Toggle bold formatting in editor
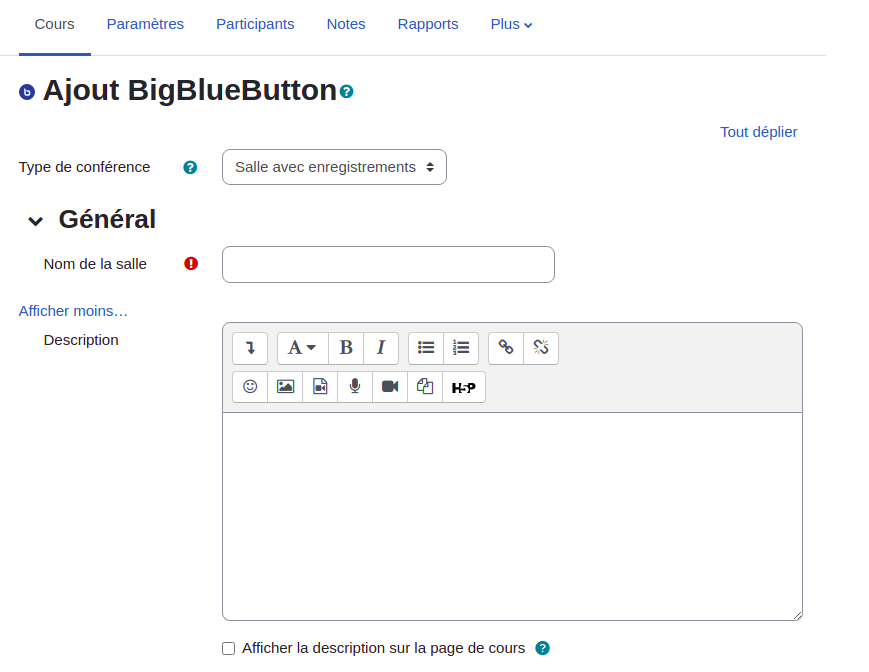869x672 pixels. tap(346, 348)
